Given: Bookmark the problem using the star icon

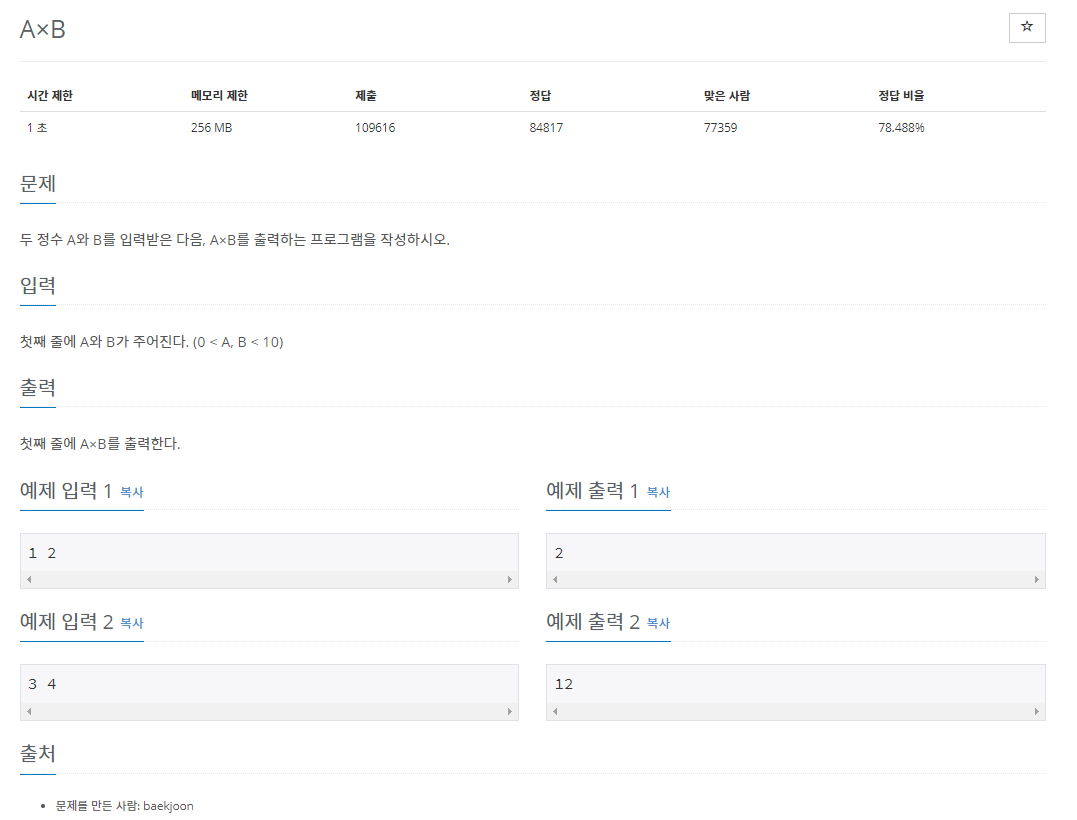Looking at the screenshot, I should click(x=1026, y=27).
